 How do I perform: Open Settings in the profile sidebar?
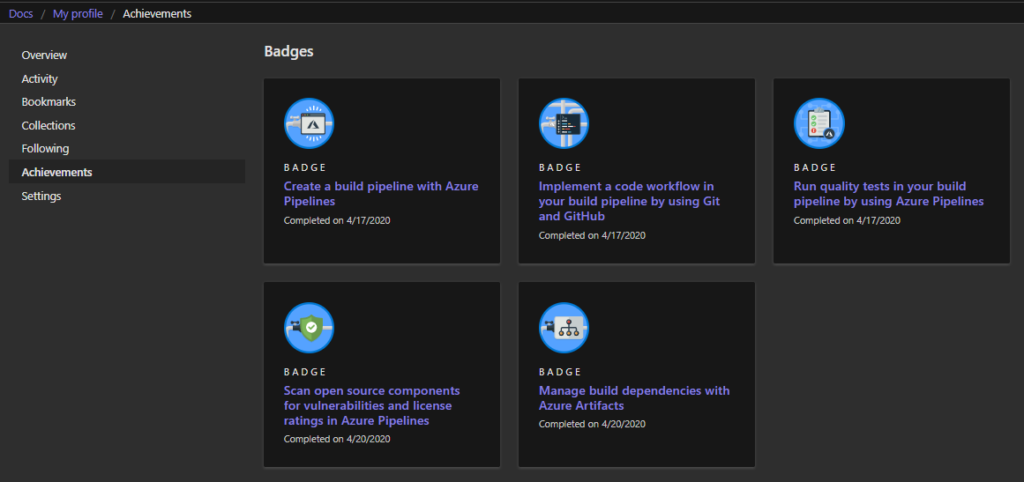click(41, 196)
